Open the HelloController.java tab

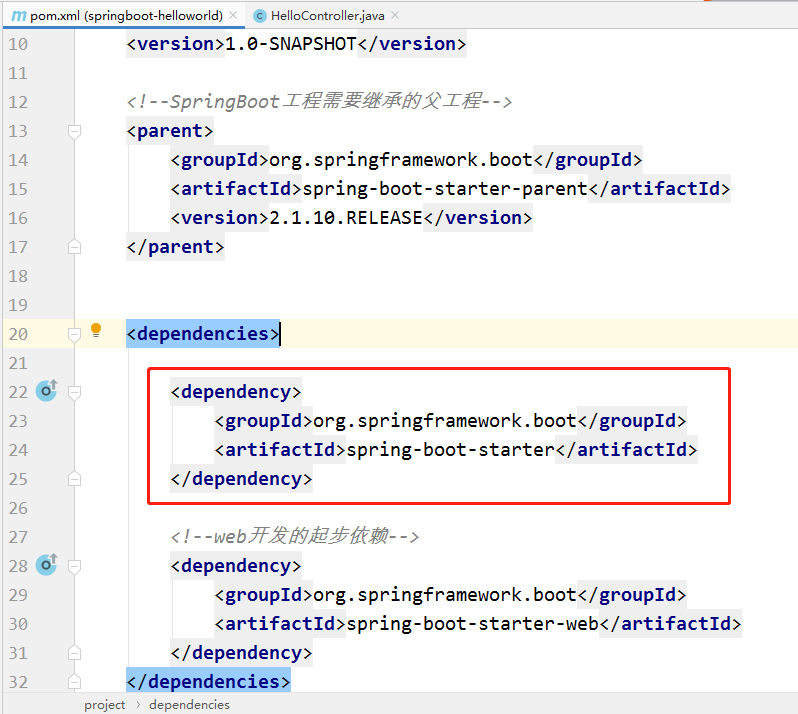pos(327,16)
